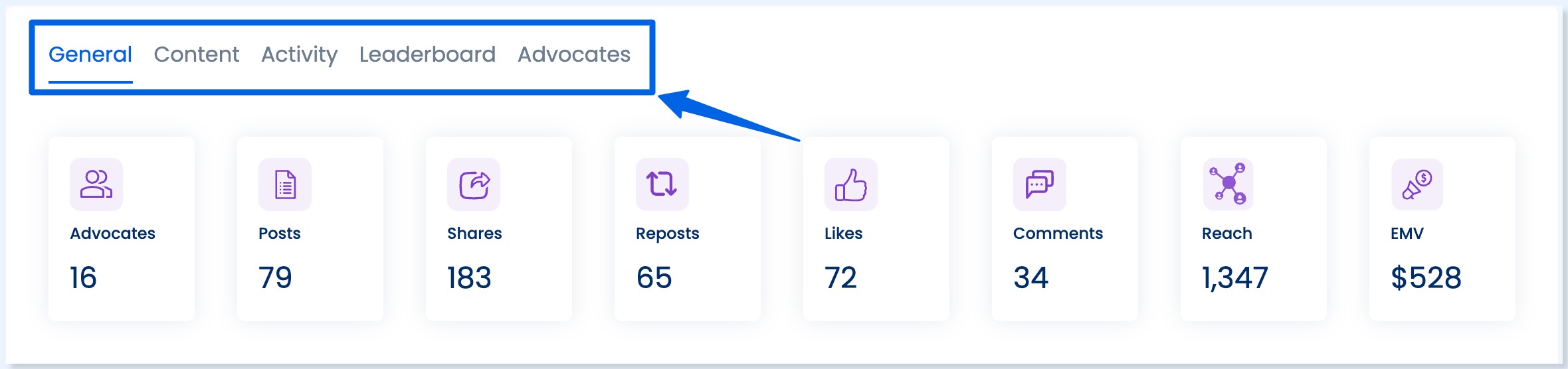
Task: Click the Posts count of 79
Action: pyautogui.click(x=275, y=277)
